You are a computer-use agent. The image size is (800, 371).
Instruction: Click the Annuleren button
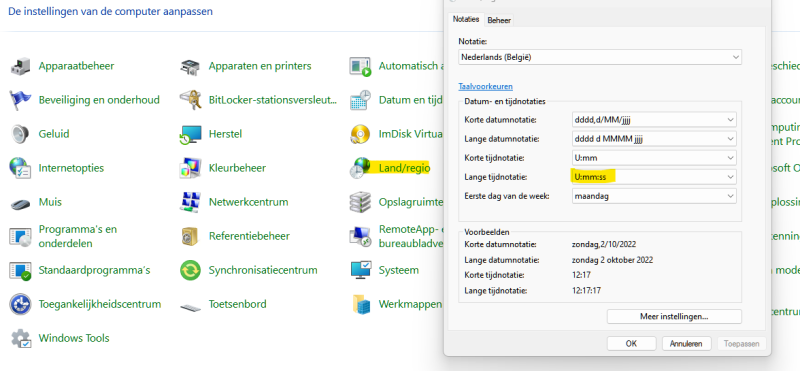(686, 343)
